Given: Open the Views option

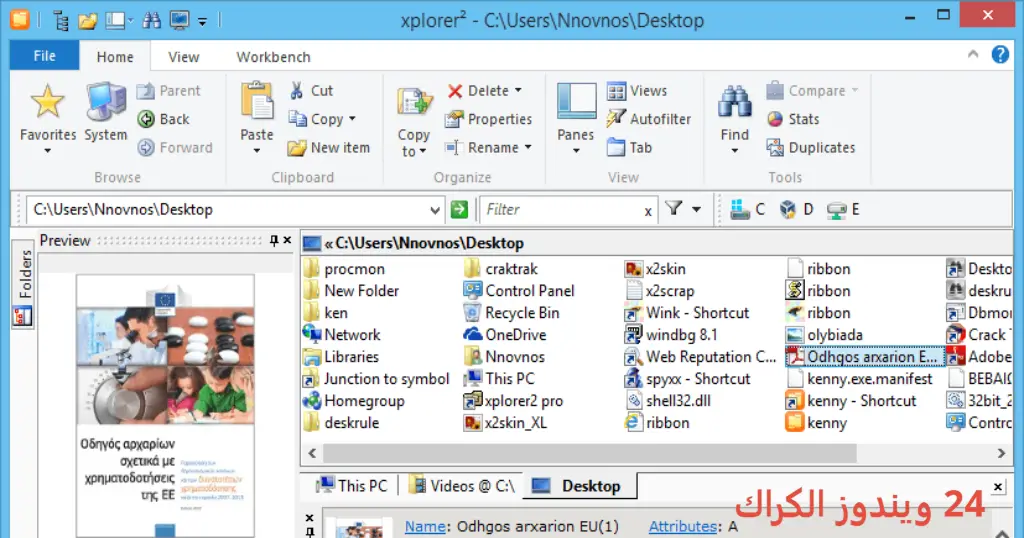Looking at the screenshot, I should click(x=637, y=91).
